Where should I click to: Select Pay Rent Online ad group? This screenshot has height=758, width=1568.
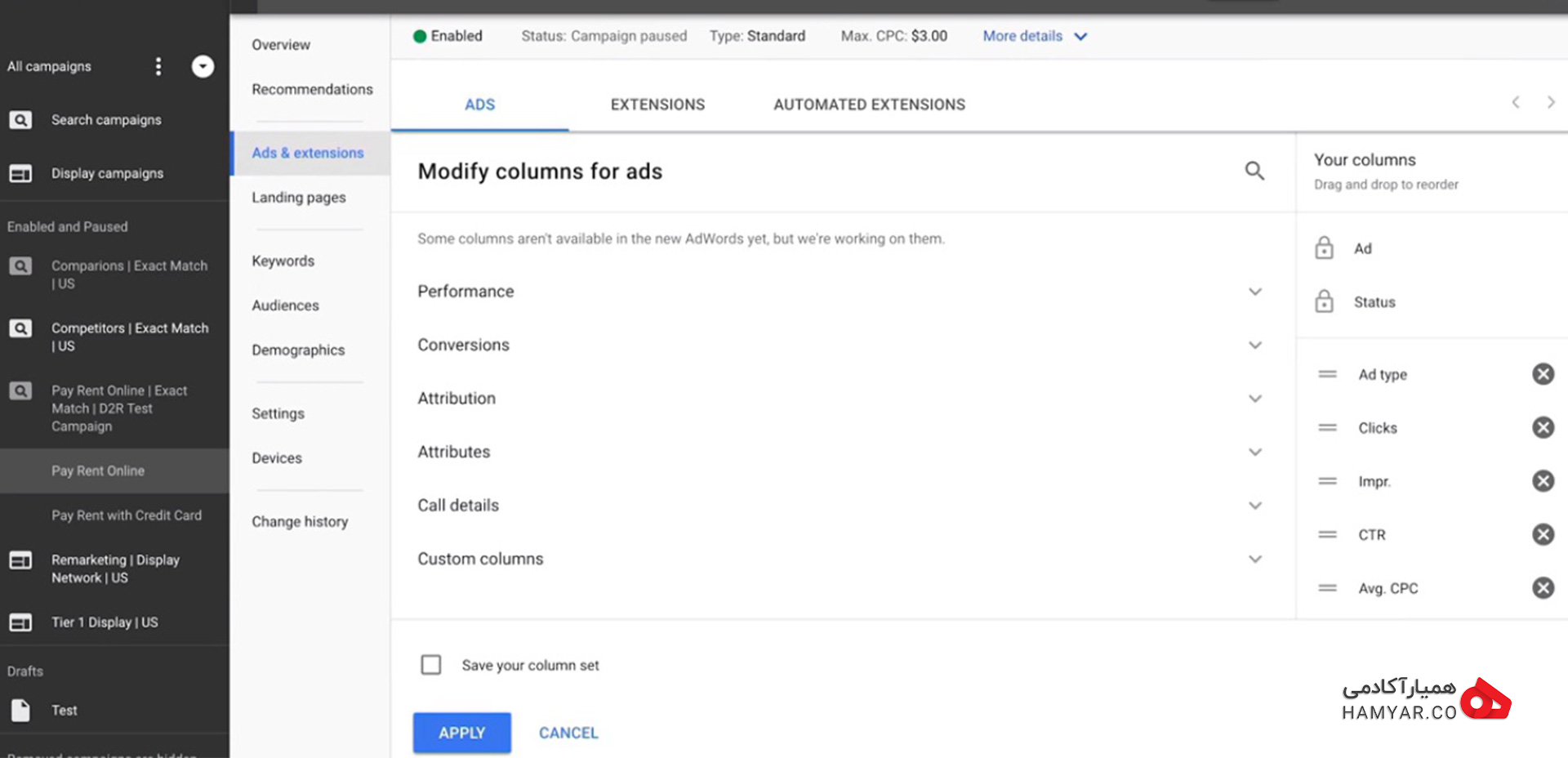114,470
